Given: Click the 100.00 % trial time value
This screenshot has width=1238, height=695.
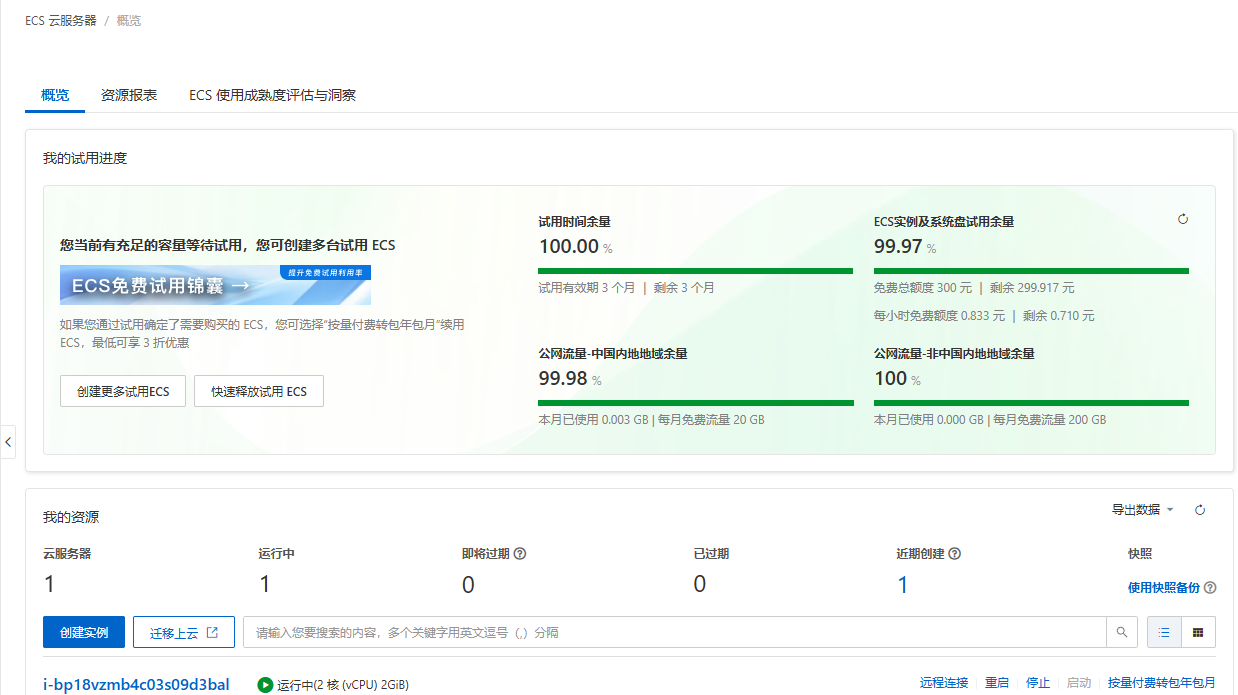Looking at the screenshot, I should [x=575, y=246].
